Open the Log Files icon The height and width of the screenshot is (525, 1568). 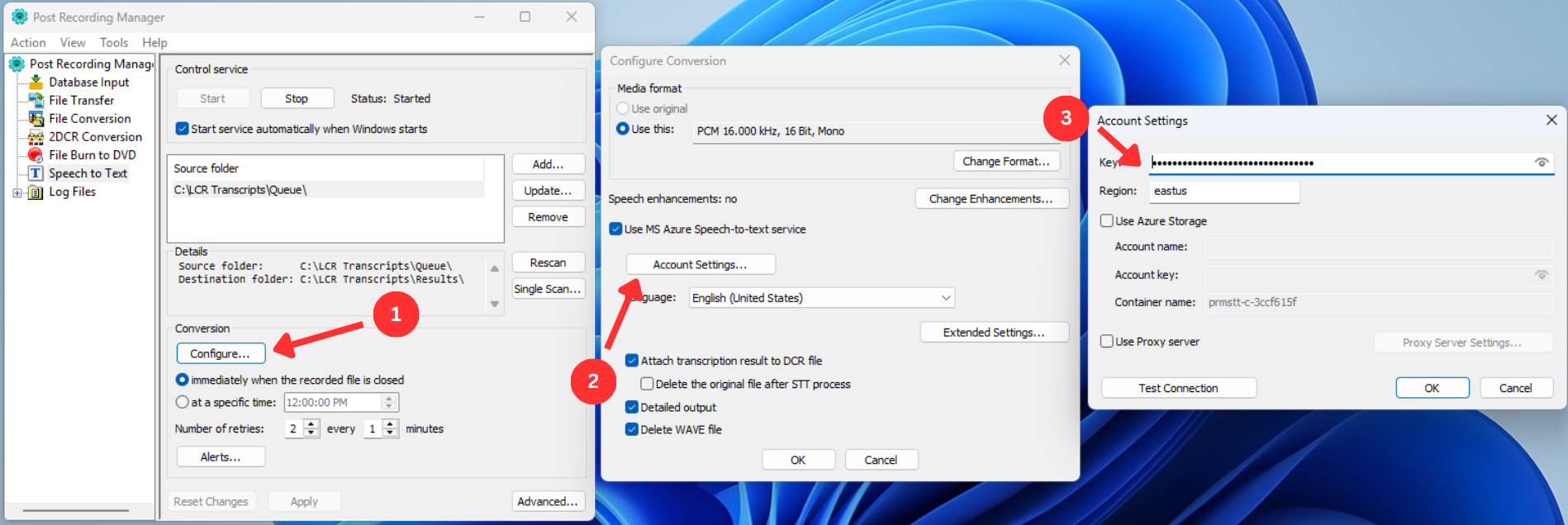pos(36,192)
